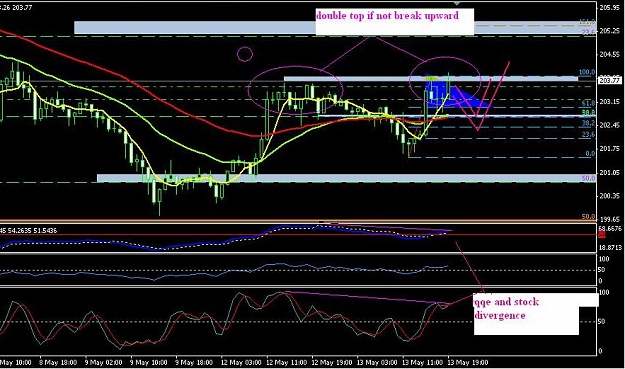
Task: Select the Fibonacci 0.0 level label
Action: click(590, 154)
